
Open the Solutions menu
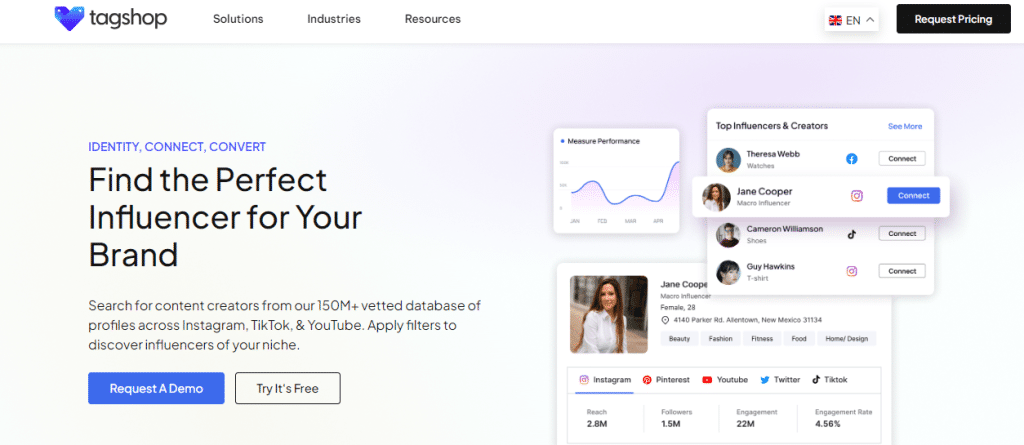[x=238, y=19]
